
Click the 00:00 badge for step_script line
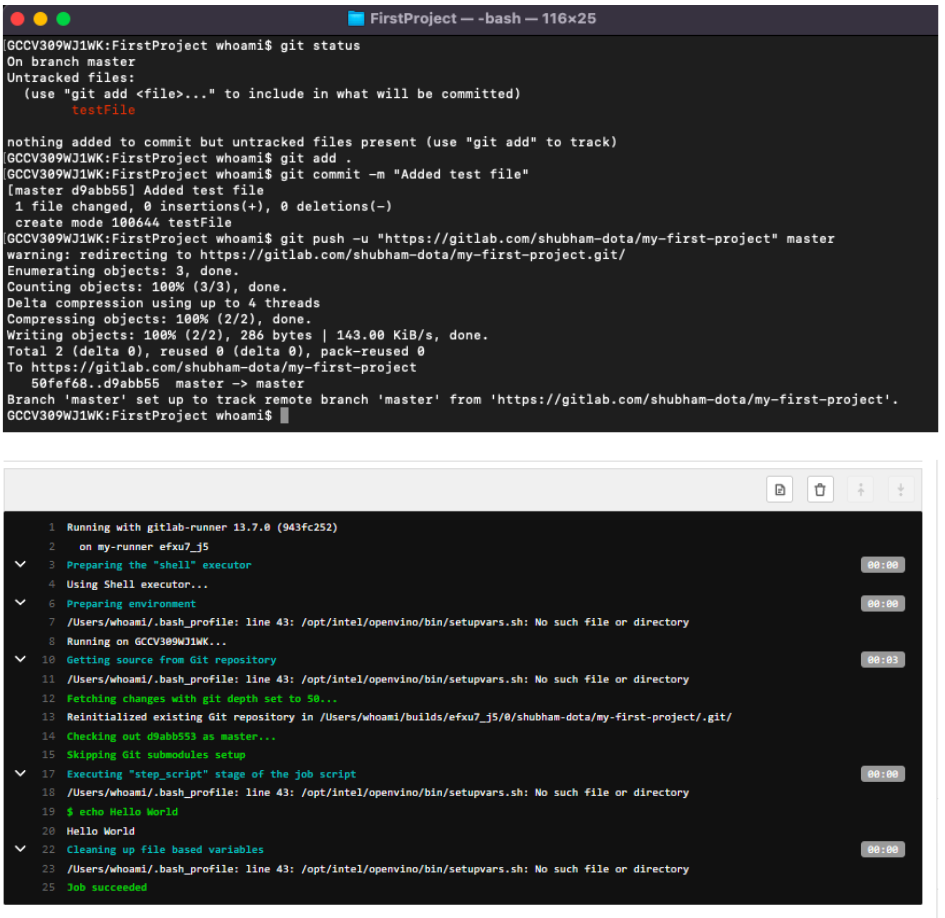[x=882, y=774]
